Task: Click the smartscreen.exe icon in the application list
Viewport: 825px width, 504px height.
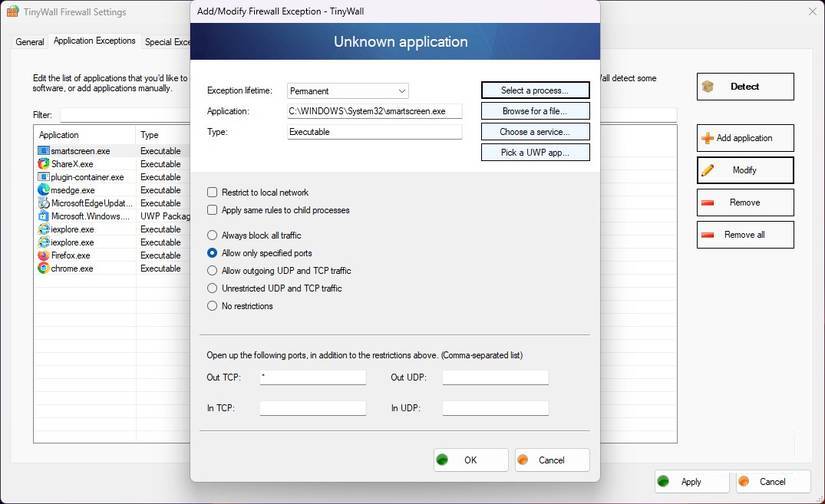Action: (43, 151)
